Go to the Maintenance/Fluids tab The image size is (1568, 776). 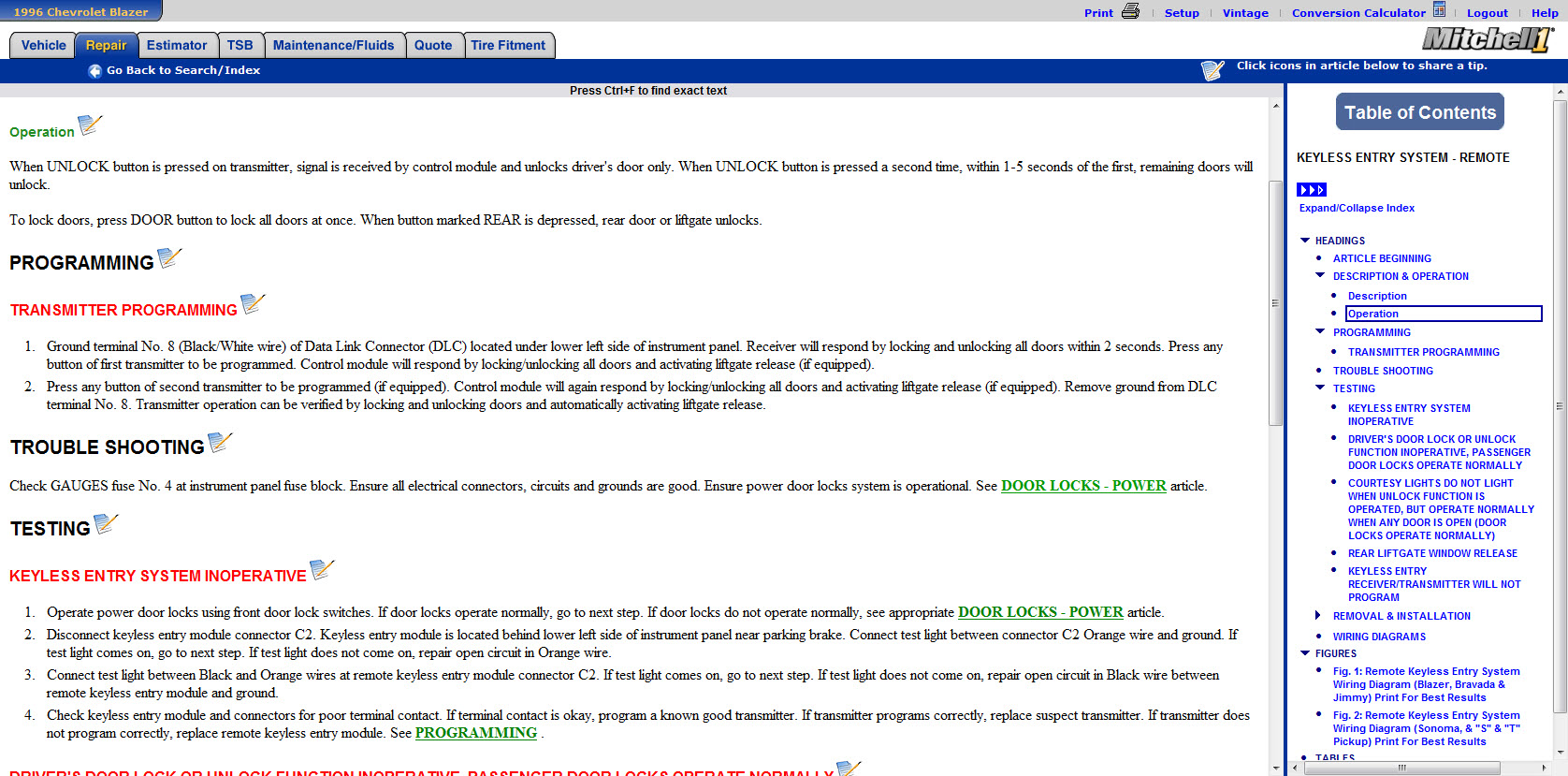coord(334,45)
